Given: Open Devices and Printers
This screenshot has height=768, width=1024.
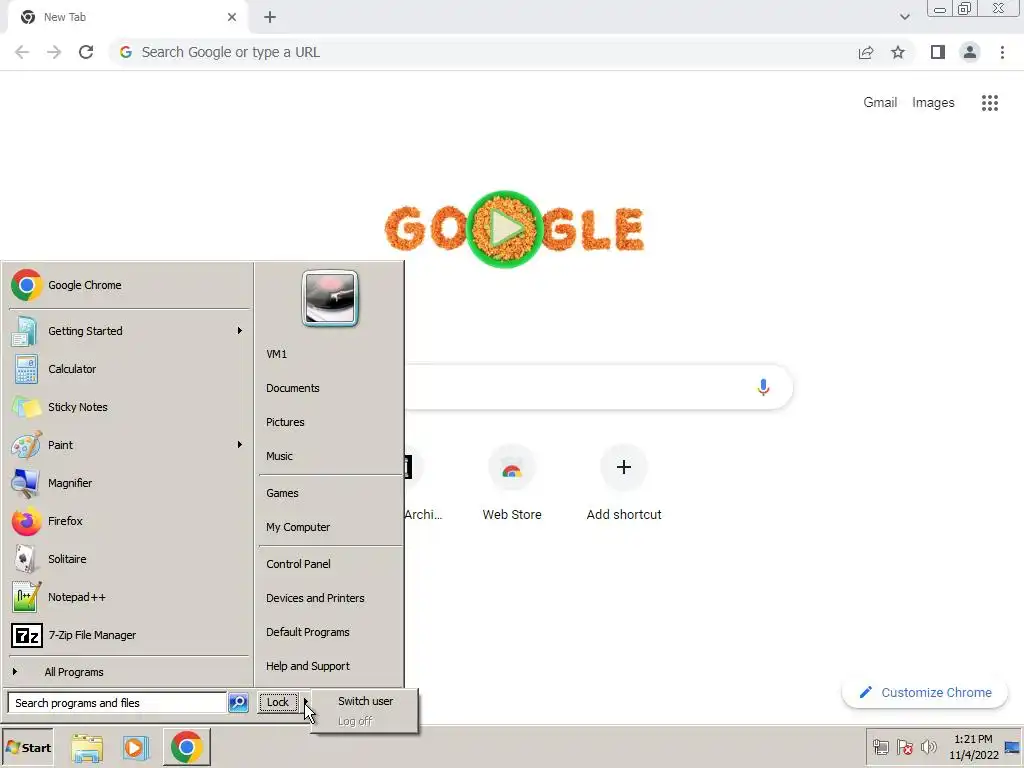Looking at the screenshot, I should coord(330,598).
